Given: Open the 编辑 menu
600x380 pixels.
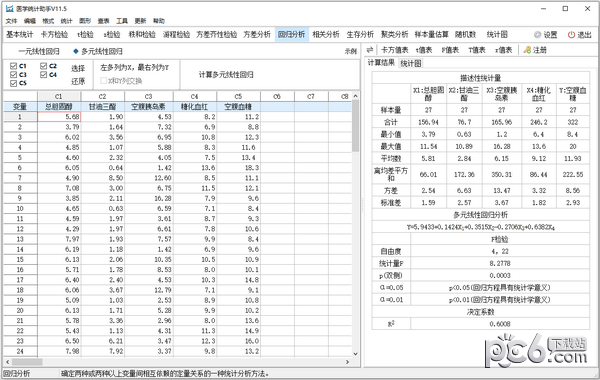Looking at the screenshot, I should (30, 21).
